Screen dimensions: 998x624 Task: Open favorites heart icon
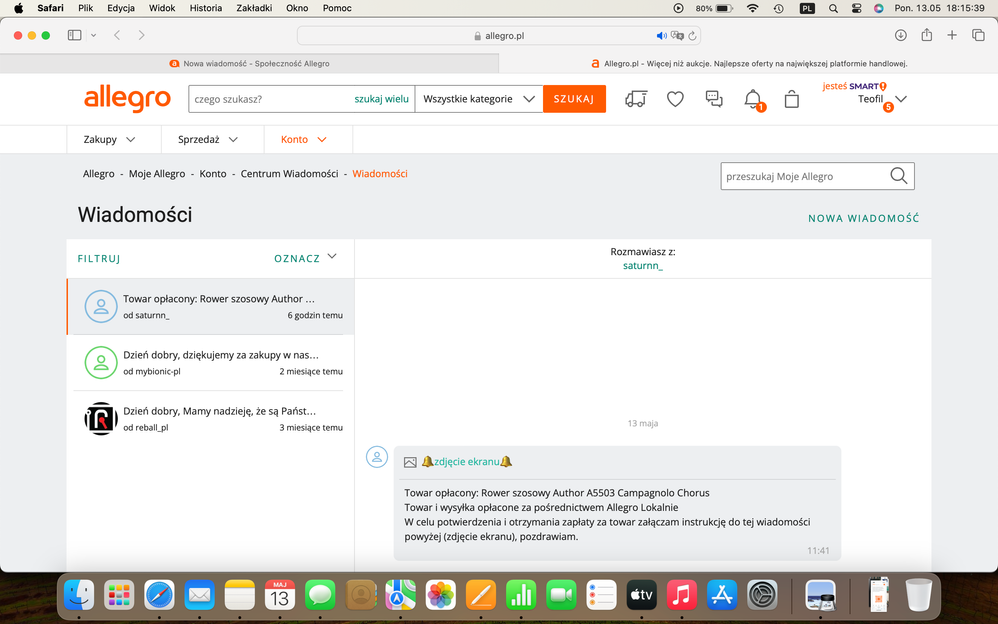coord(675,99)
